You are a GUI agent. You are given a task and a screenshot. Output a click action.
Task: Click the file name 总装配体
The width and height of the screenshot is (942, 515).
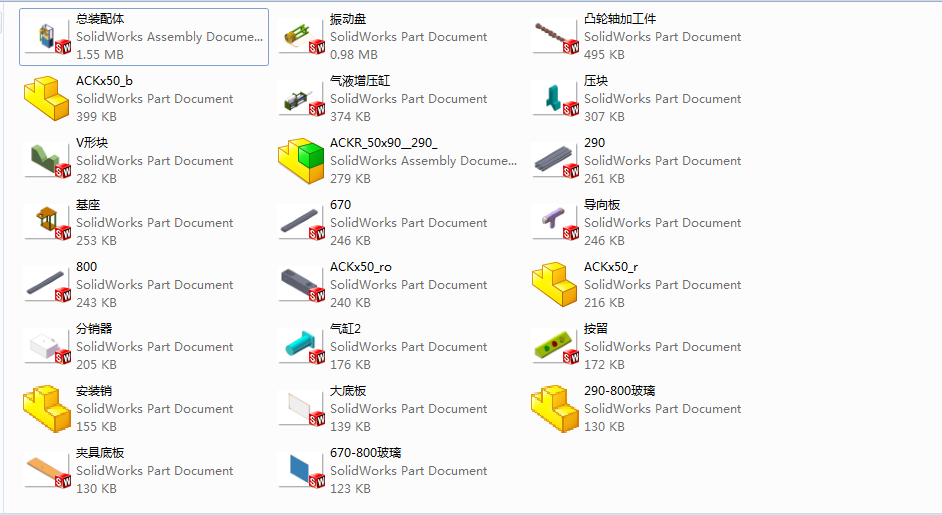(x=100, y=19)
